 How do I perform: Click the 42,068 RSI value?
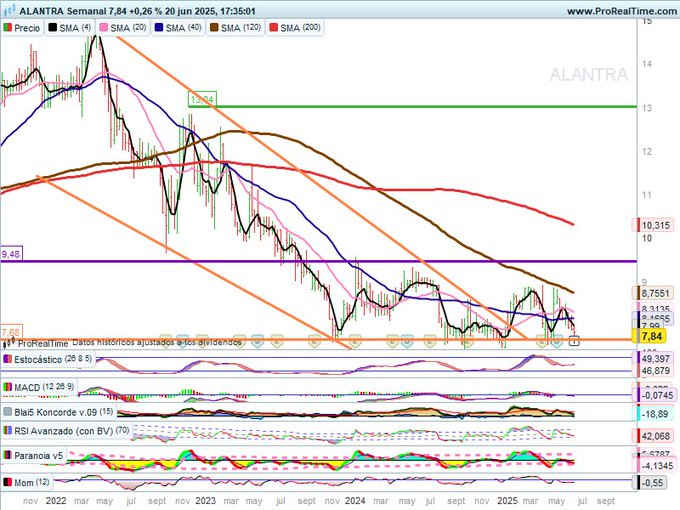tap(655, 436)
